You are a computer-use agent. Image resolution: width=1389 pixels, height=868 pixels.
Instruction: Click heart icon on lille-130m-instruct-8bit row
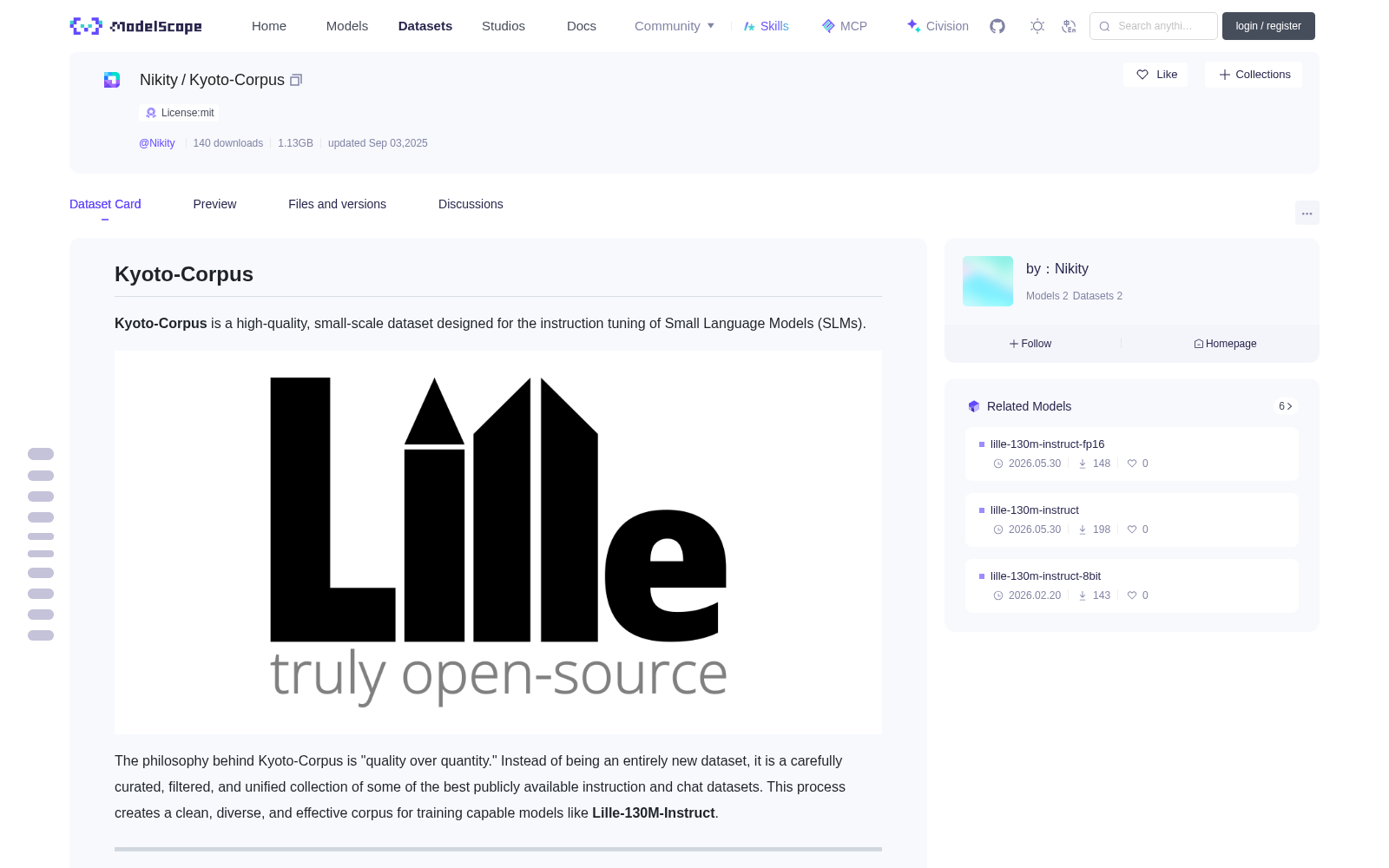click(x=1132, y=595)
